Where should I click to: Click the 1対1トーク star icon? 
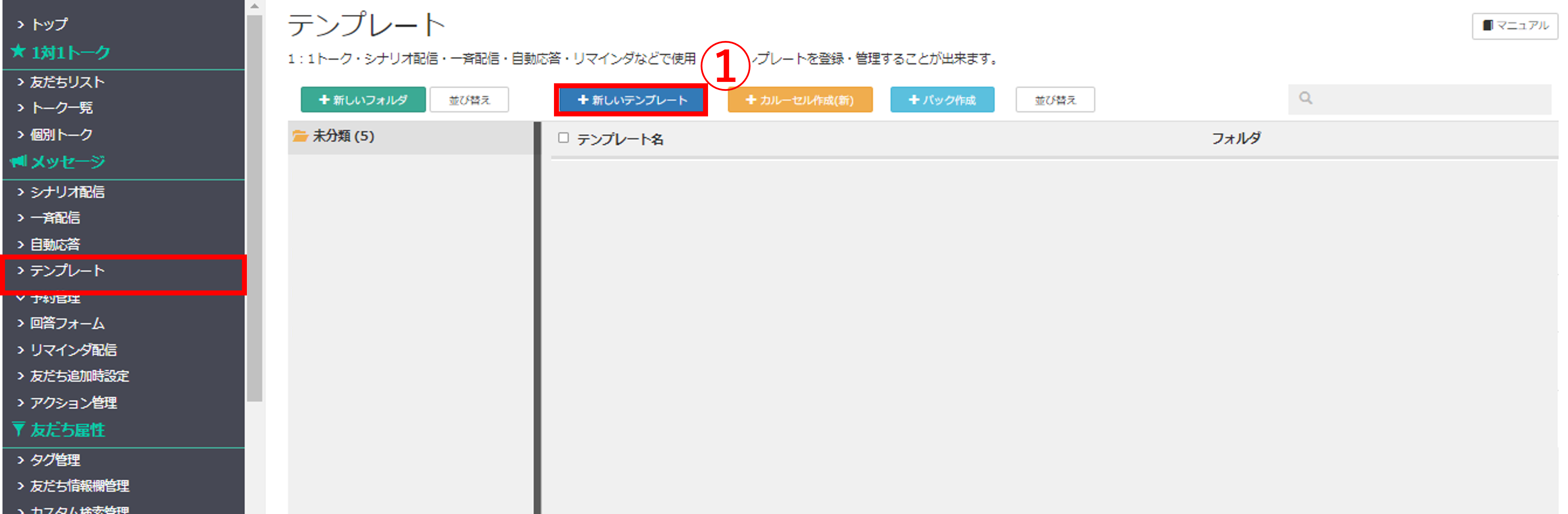pos(18,52)
